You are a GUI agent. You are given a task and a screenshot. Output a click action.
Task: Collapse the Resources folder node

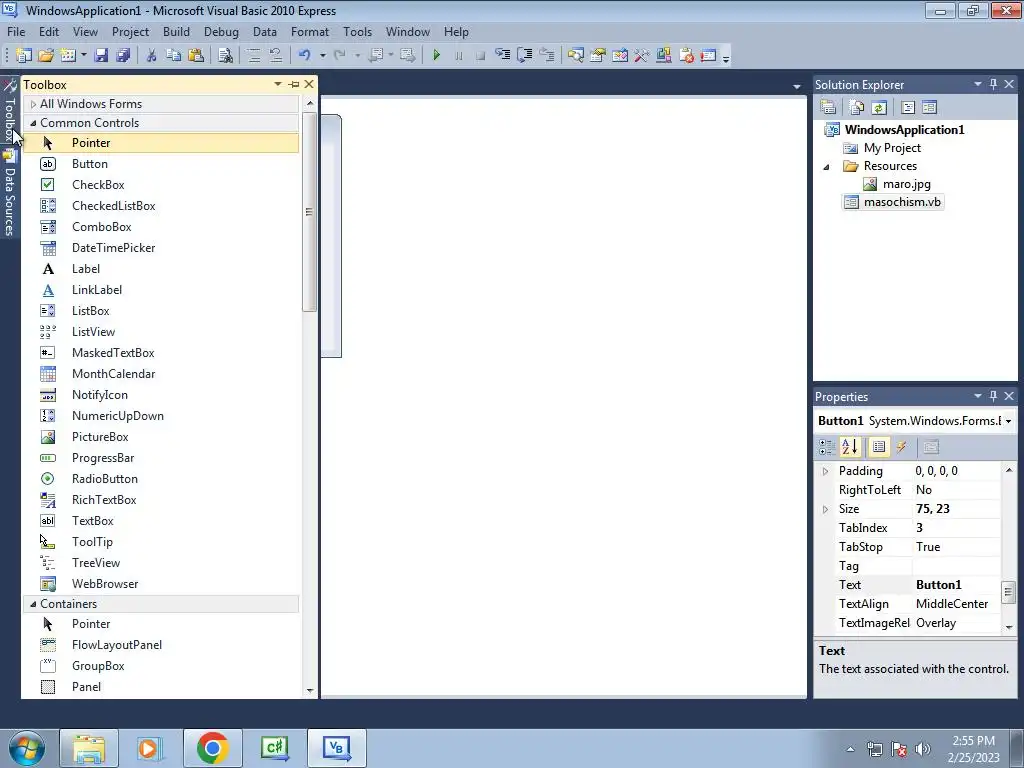[x=826, y=167]
